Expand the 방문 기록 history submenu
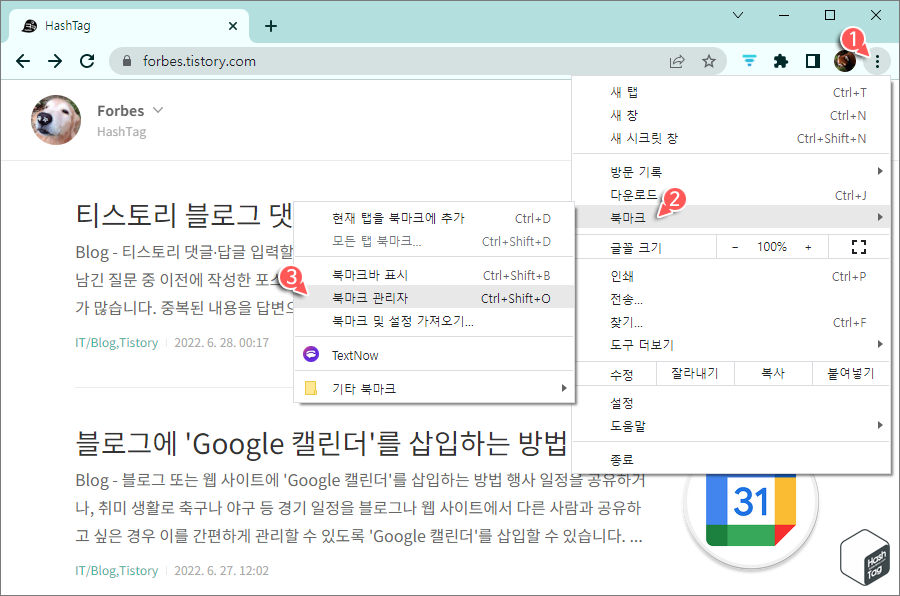 tap(731, 172)
